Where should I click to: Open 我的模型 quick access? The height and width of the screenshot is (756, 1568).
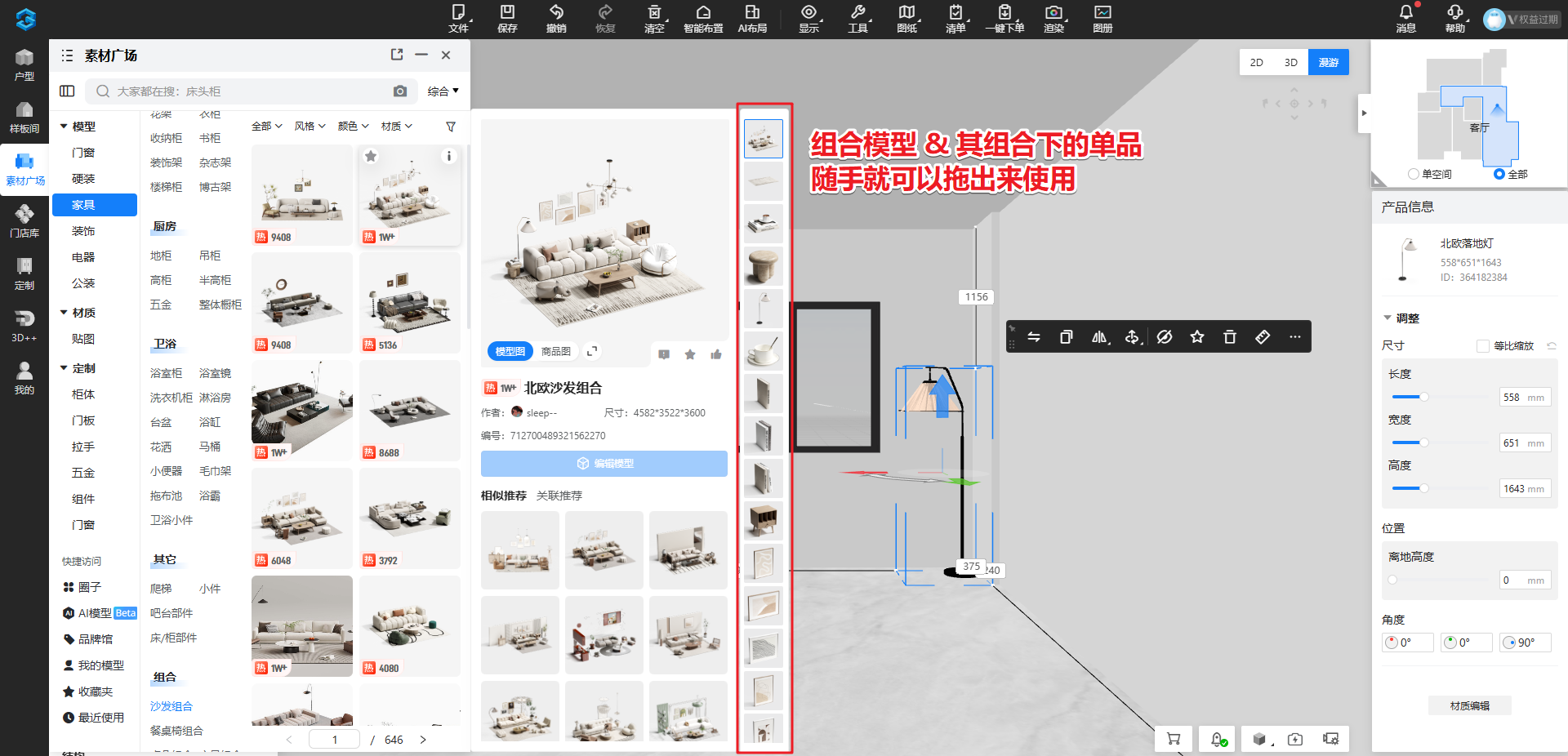click(x=94, y=665)
